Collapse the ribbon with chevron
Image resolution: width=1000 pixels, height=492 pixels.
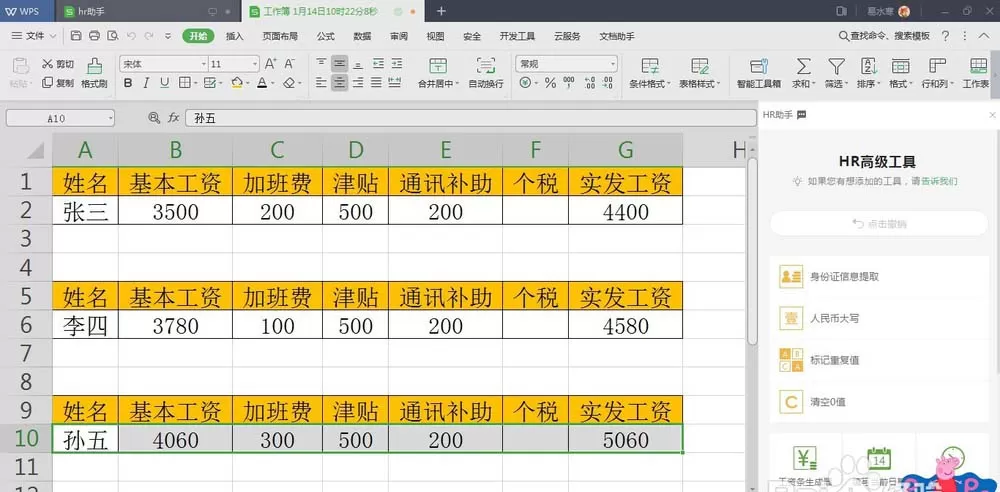984,36
